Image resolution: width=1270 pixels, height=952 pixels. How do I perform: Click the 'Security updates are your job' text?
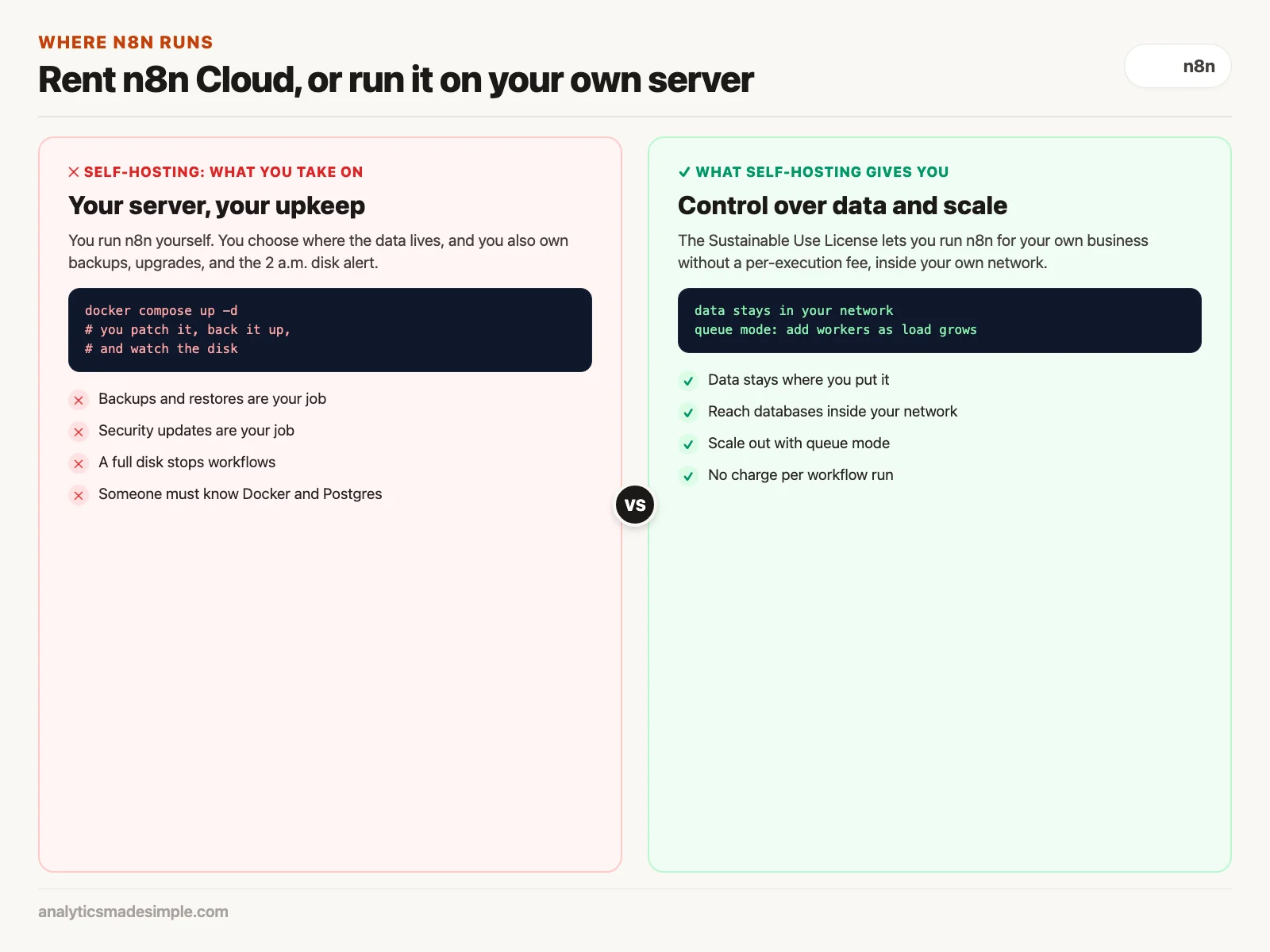[196, 431]
